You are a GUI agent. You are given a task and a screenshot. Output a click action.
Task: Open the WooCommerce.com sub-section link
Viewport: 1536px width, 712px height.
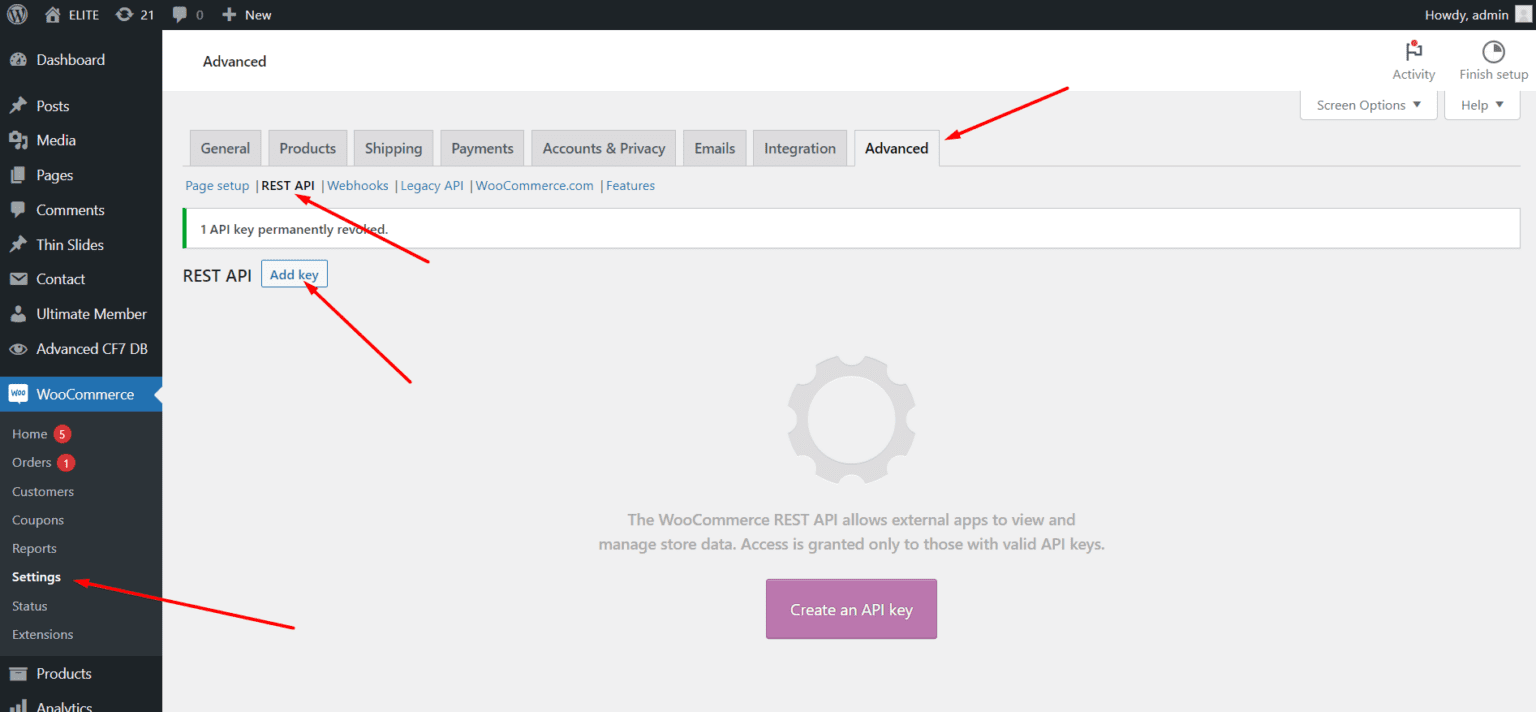534,186
